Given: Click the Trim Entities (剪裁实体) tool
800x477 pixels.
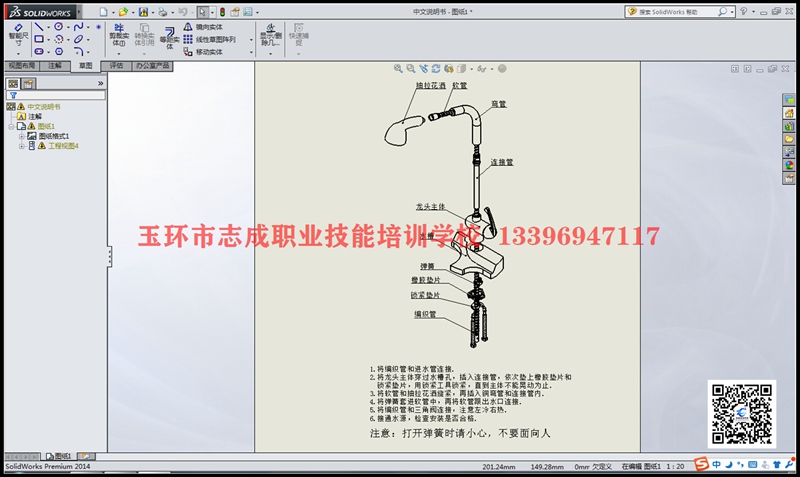Looking at the screenshot, I should 119,35.
